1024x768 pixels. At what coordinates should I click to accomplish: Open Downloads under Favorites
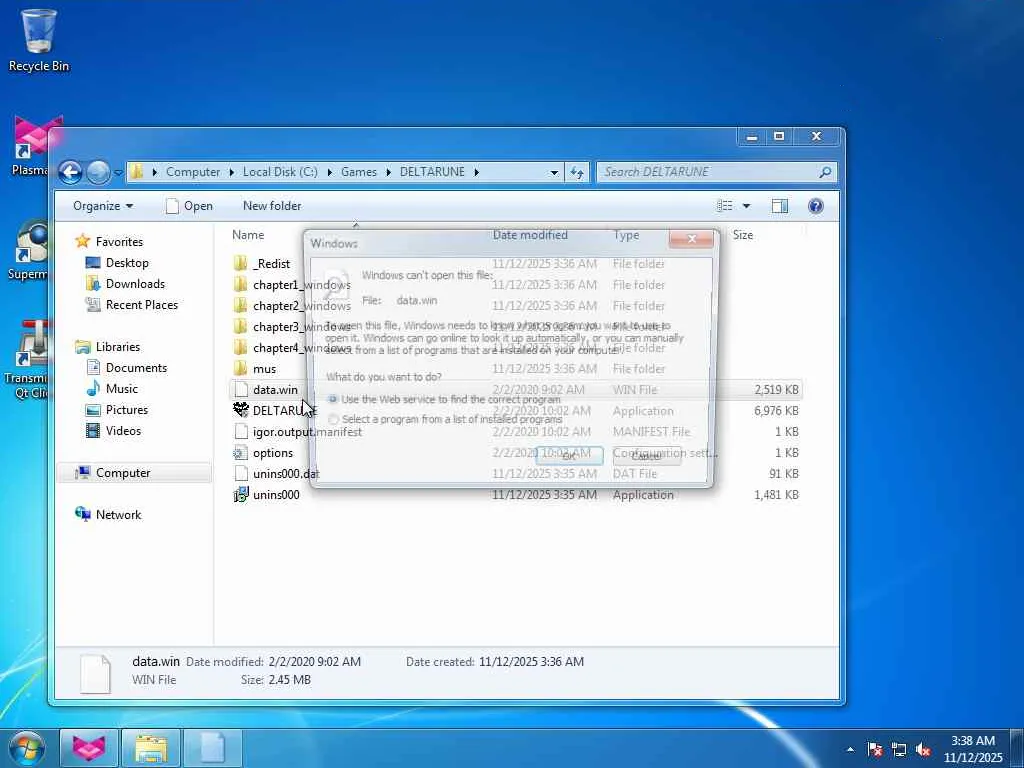pos(126,284)
